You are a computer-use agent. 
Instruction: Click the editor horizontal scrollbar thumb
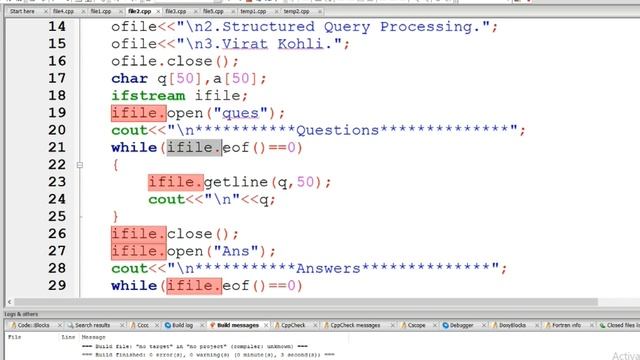coord(306,302)
